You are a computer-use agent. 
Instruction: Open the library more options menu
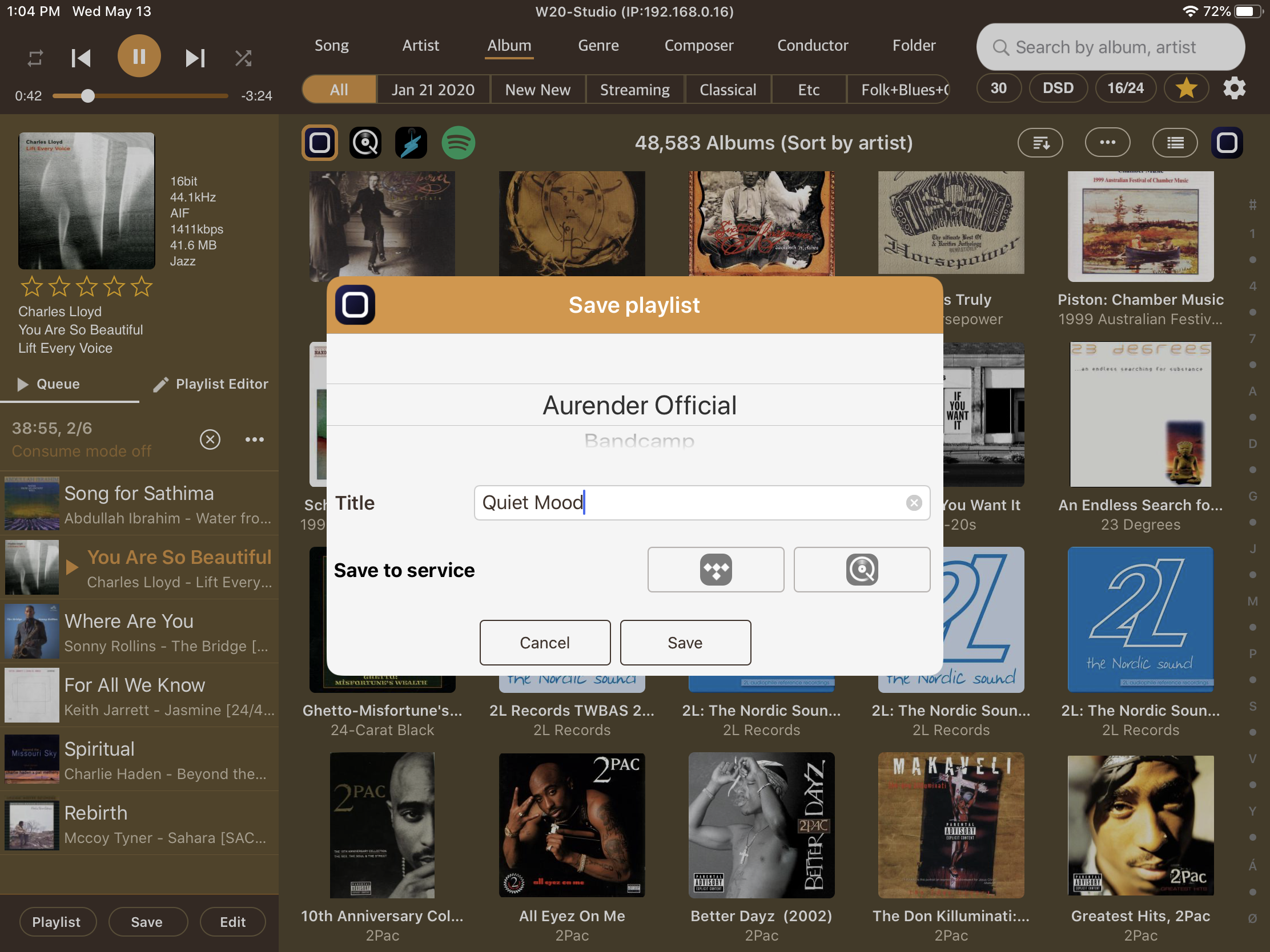click(x=1107, y=142)
